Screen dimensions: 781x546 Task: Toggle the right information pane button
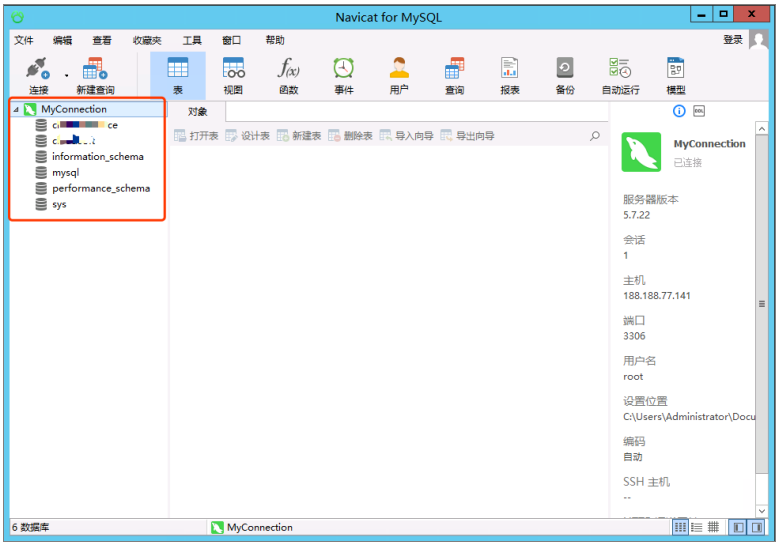click(x=757, y=527)
